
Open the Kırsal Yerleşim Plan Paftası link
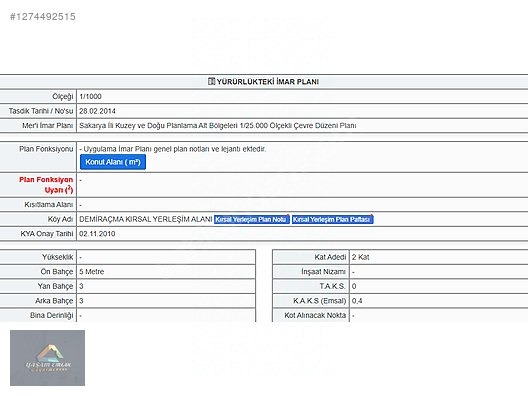tap(332, 220)
